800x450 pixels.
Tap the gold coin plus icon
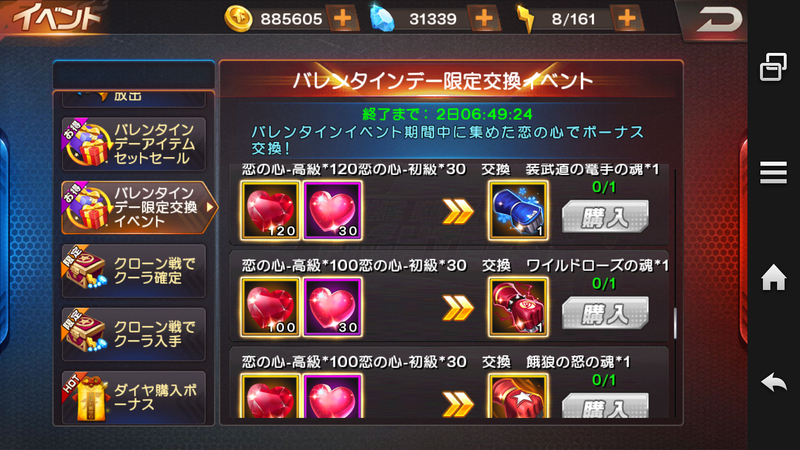342,19
